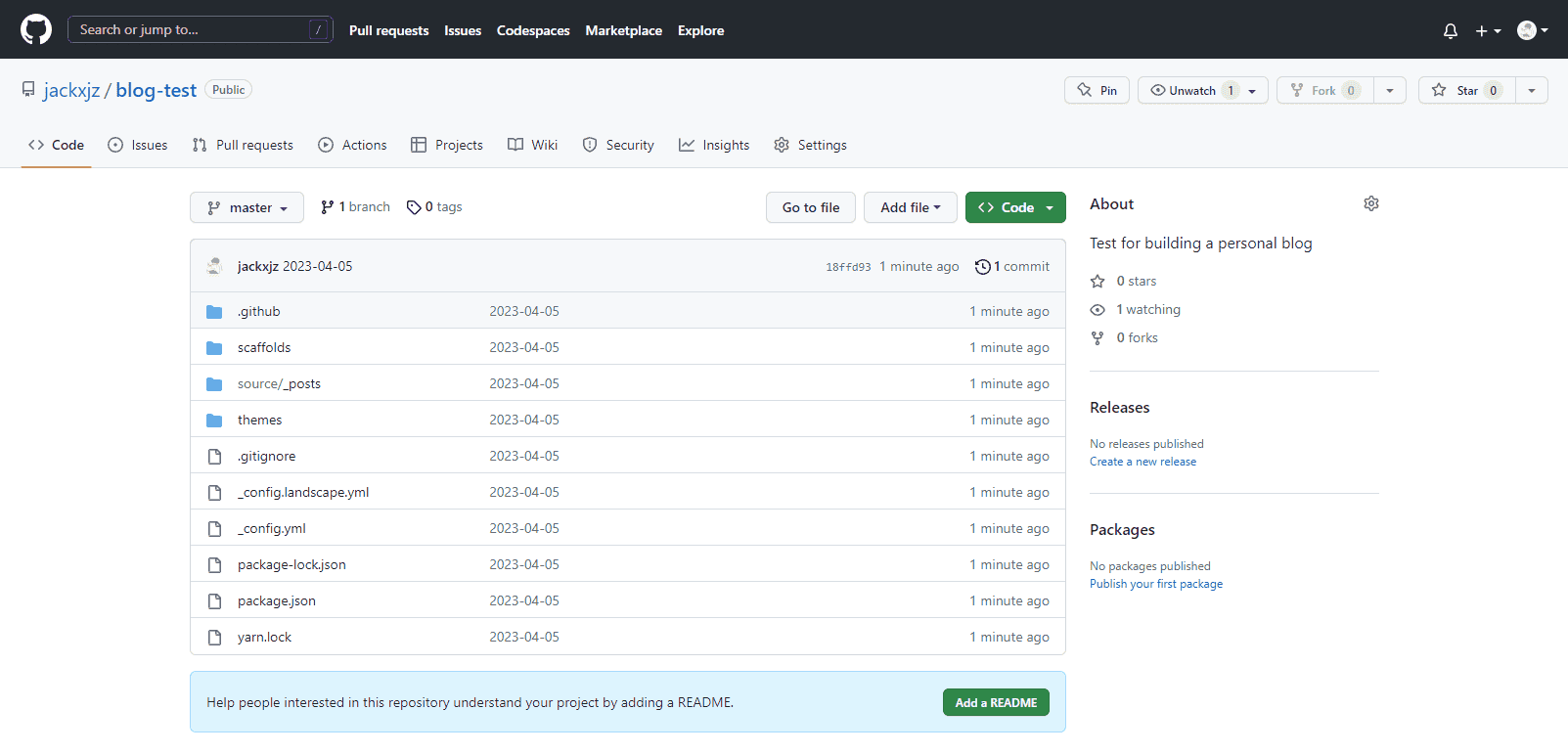
Task: View the 1 commit history link
Action: click(1012, 266)
